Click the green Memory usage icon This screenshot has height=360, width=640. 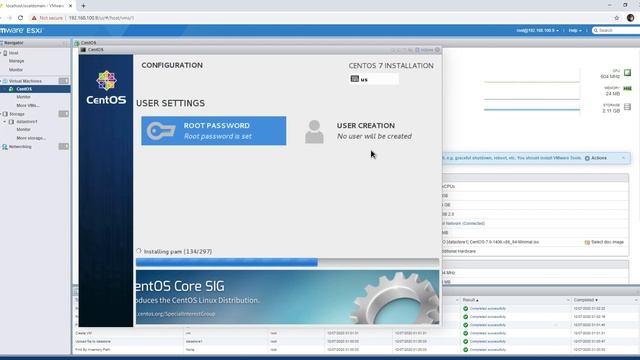point(627,89)
